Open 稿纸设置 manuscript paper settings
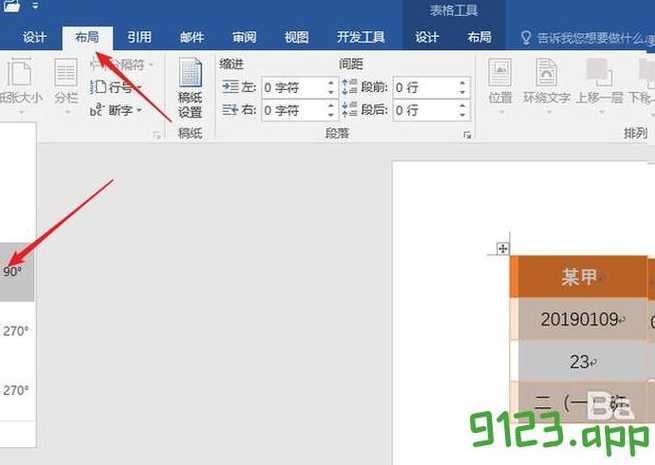Image resolution: width=655 pixels, height=465 pixels. [x=190, y=89]
